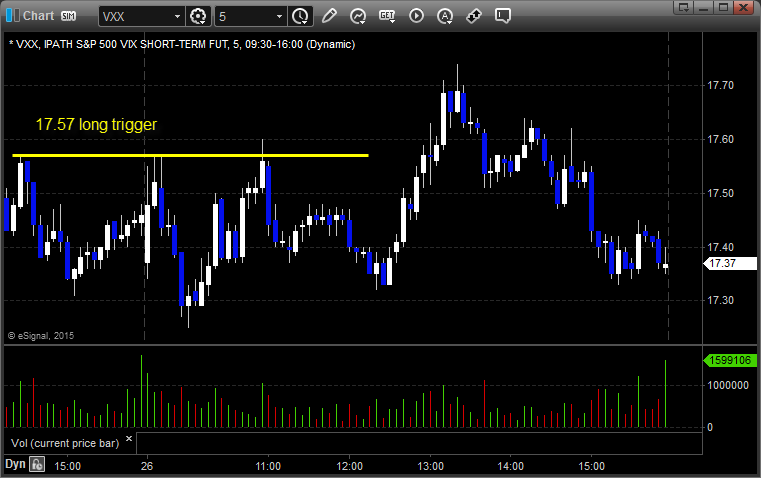Click the green volume marker 1599106
Screen dimensions: 761x478
(x=730, y=361)
